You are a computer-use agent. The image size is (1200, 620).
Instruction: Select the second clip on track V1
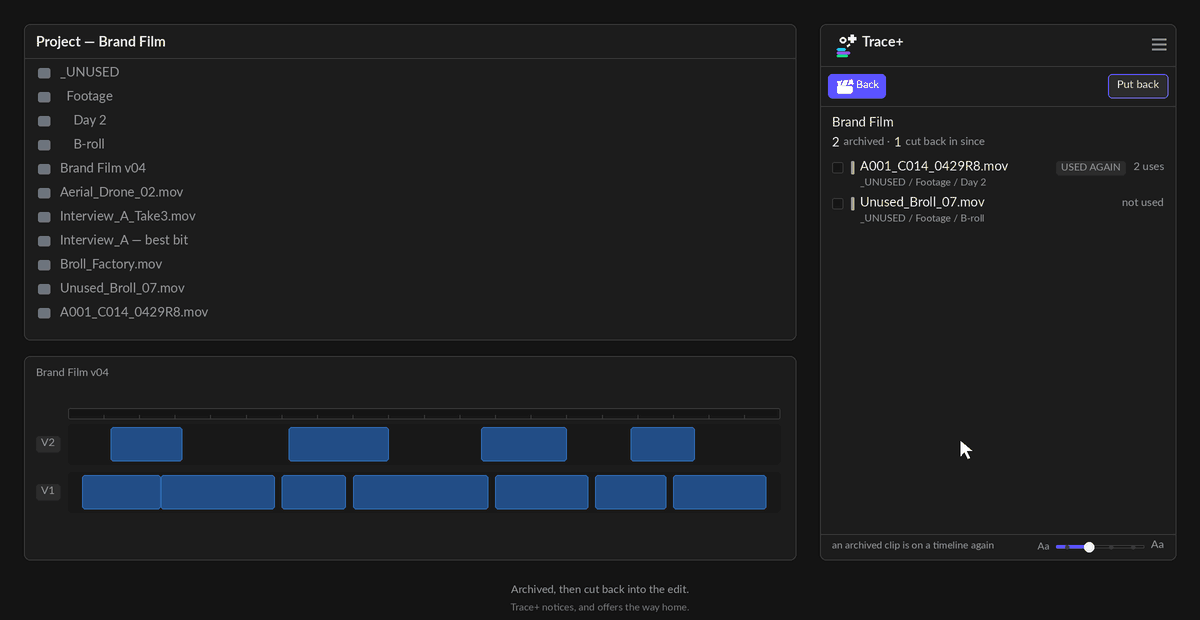[x=218, y=492]
